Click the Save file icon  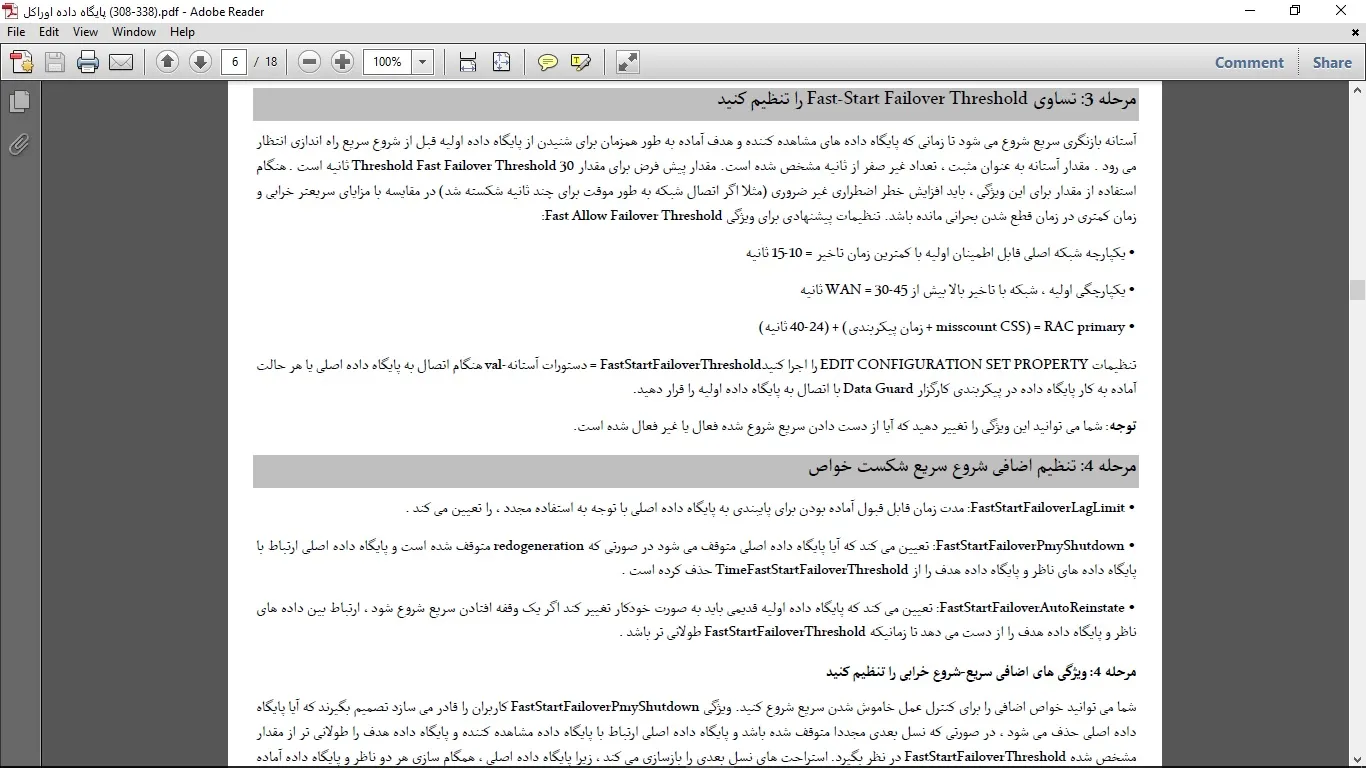[55, 62]
